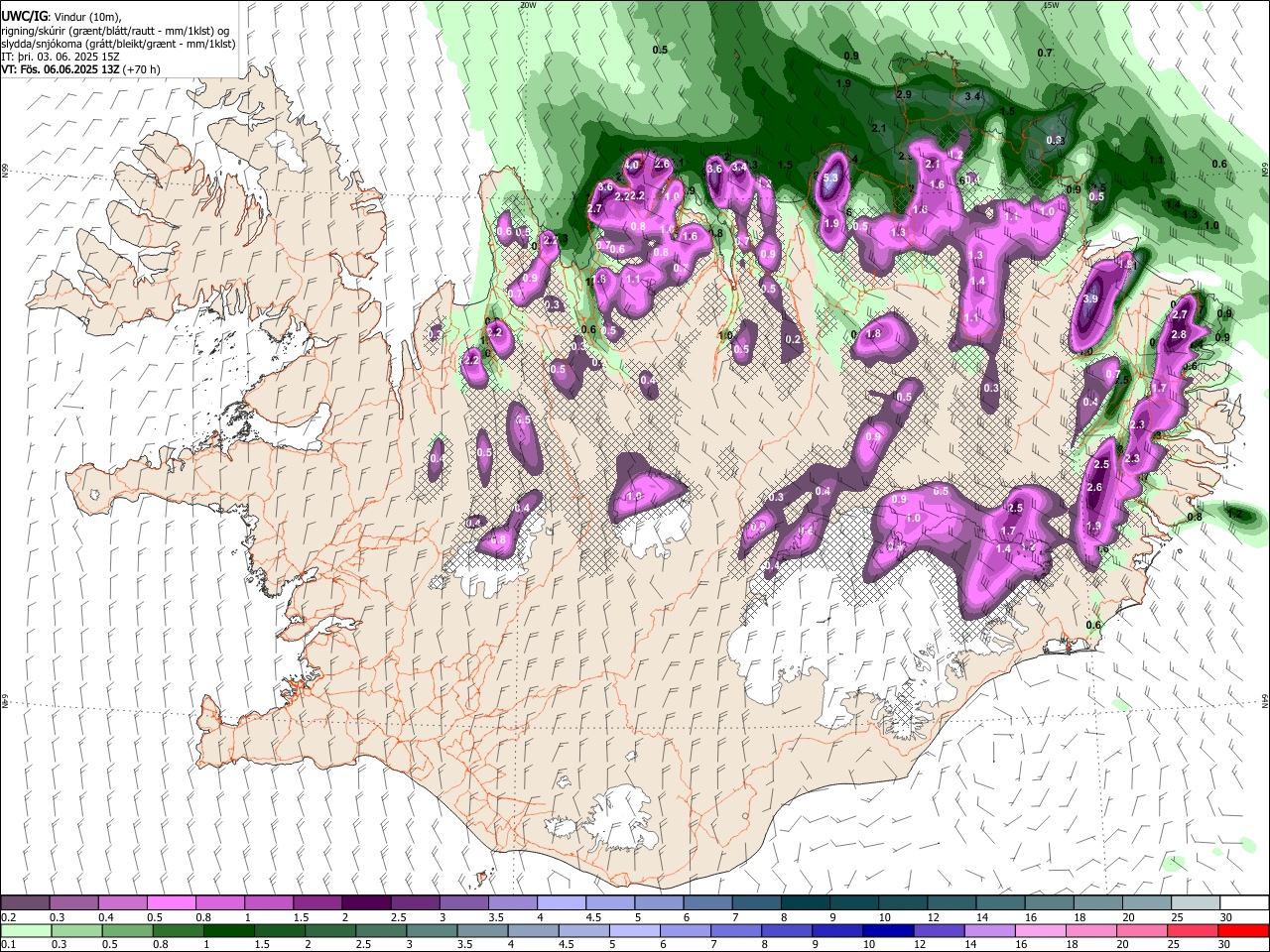Click the '3.9' precipitation value on the map
The width and height of the screenshot is (1270, 952).
click(x=1091, y=298)
